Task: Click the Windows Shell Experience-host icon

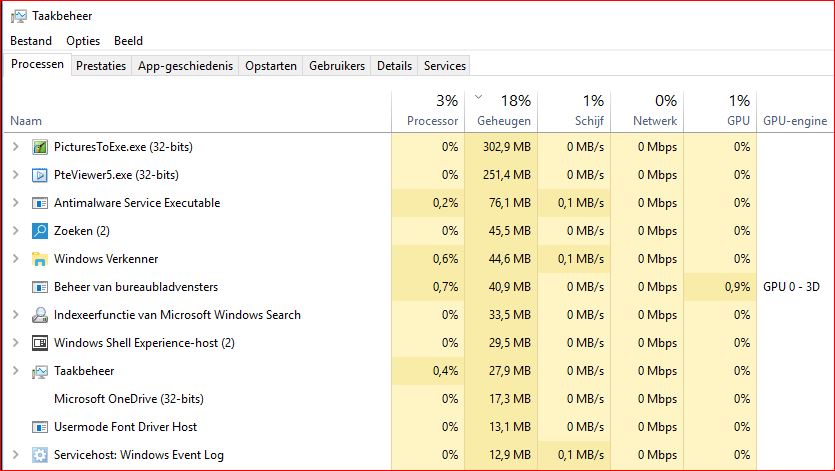Action: coord(40,343)
